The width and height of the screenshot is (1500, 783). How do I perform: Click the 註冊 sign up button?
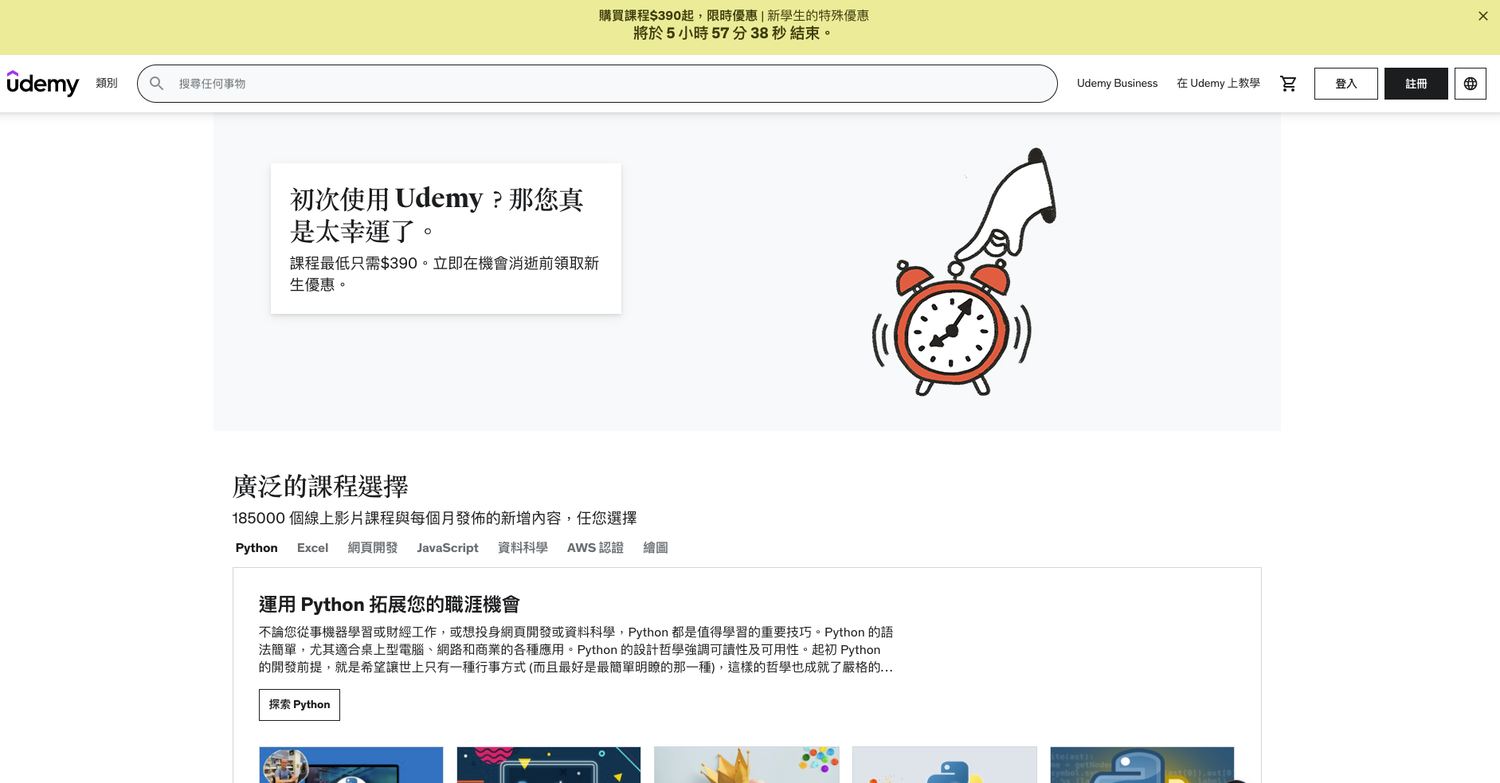pyautogui.click(x=1416, y=84)
